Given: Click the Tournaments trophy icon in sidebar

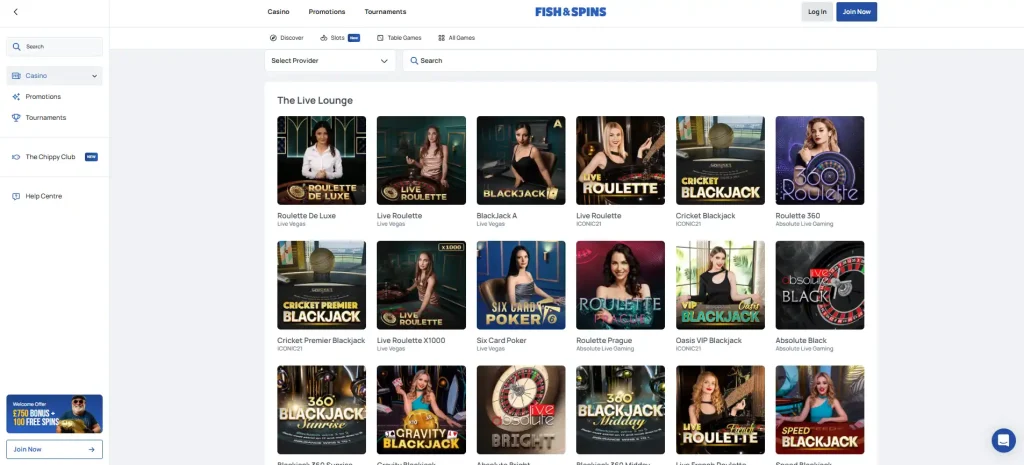Looking at the screenshot, I should [16, 118].
